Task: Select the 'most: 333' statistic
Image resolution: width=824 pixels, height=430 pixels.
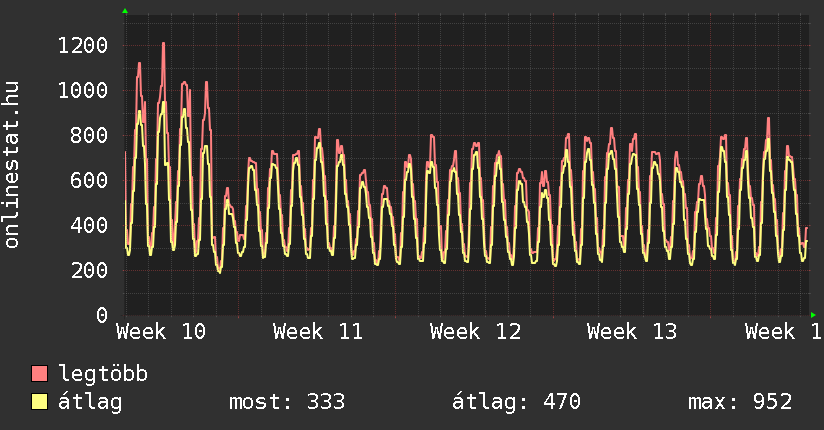Action: pyautogui.click(x=287, y=403)
